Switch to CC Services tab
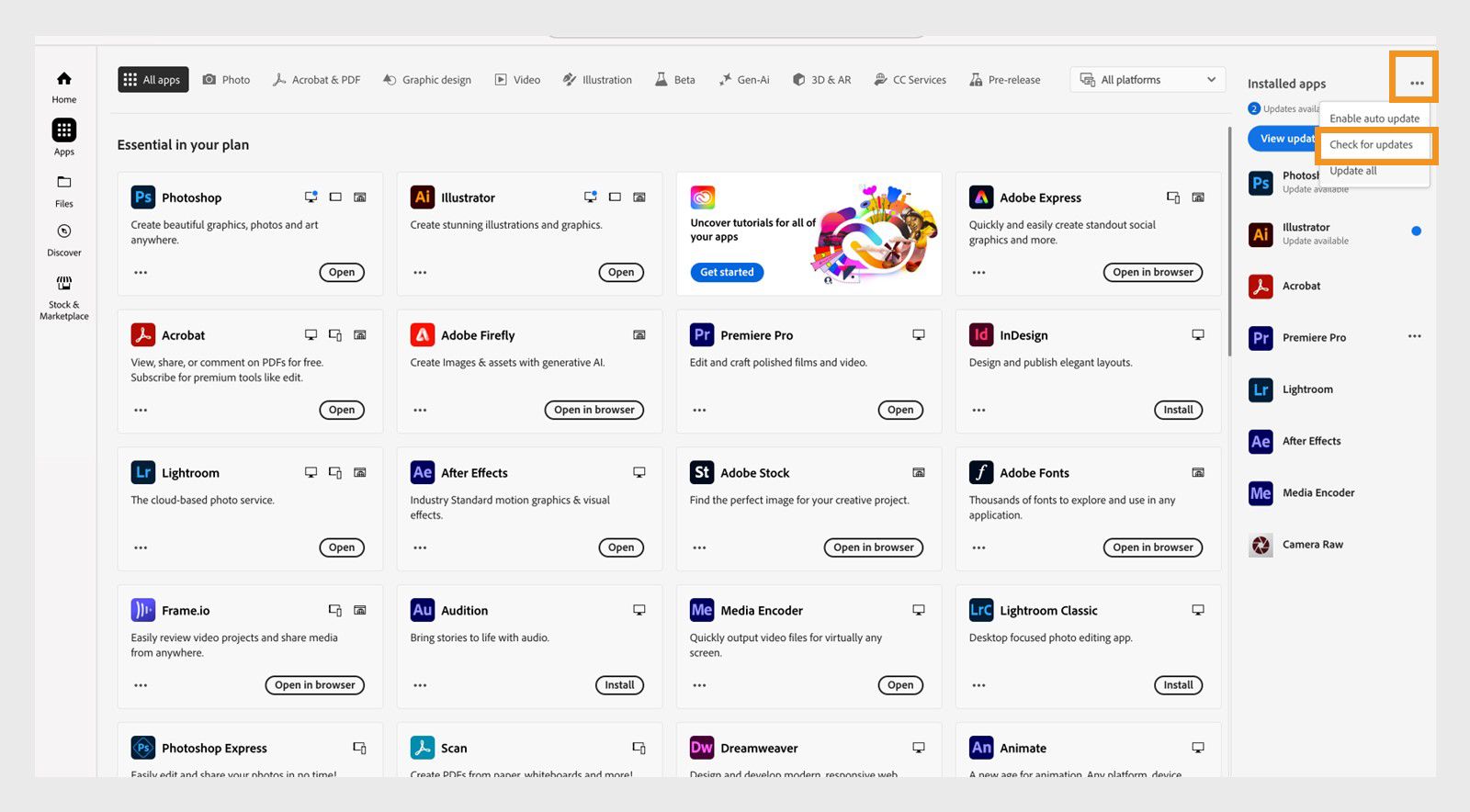1470x812 pixels. point(910,80)
